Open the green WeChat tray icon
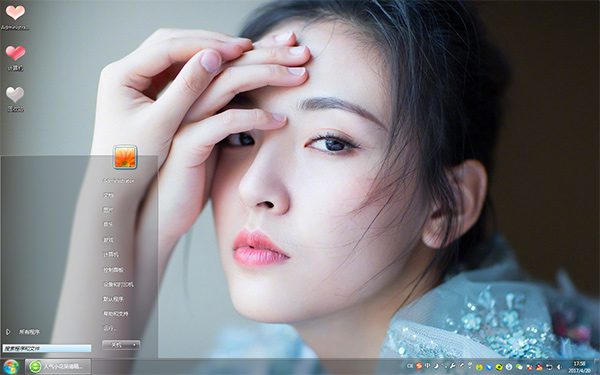 (519, 367)
